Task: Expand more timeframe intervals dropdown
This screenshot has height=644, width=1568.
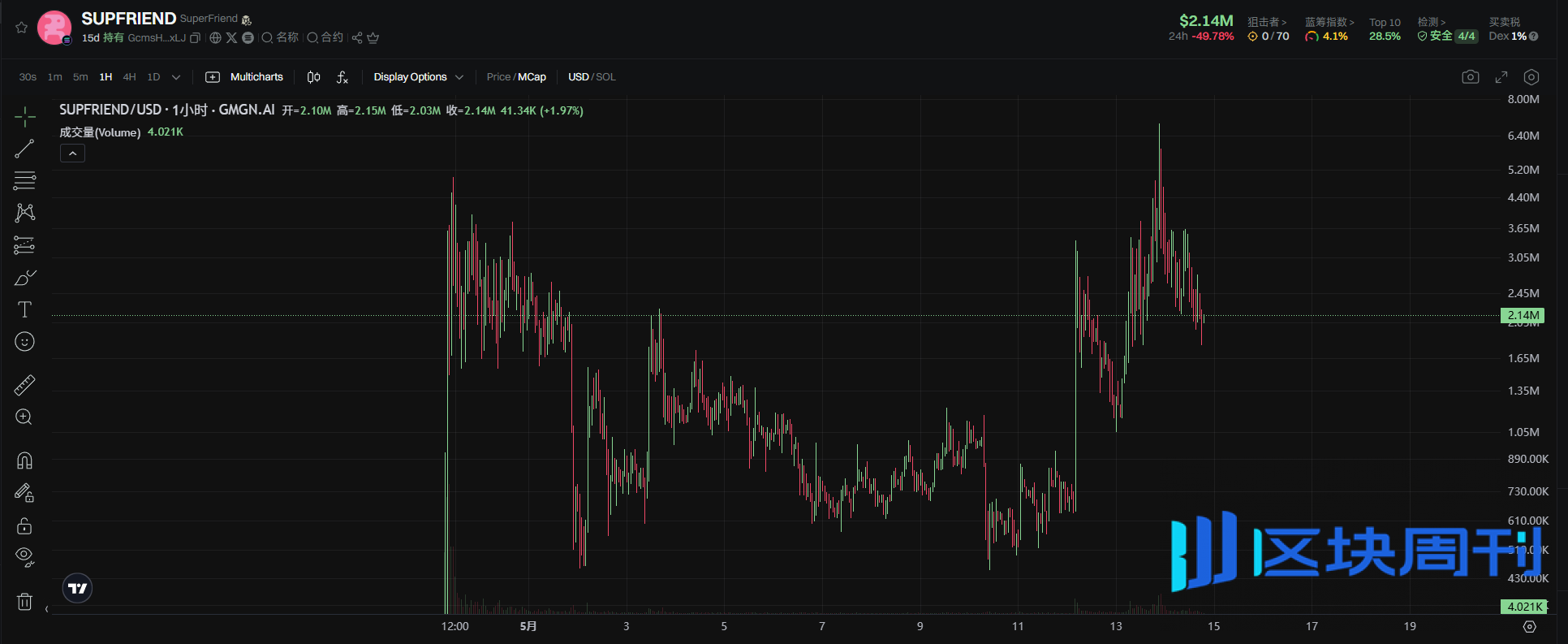Action: click(176, 77)
